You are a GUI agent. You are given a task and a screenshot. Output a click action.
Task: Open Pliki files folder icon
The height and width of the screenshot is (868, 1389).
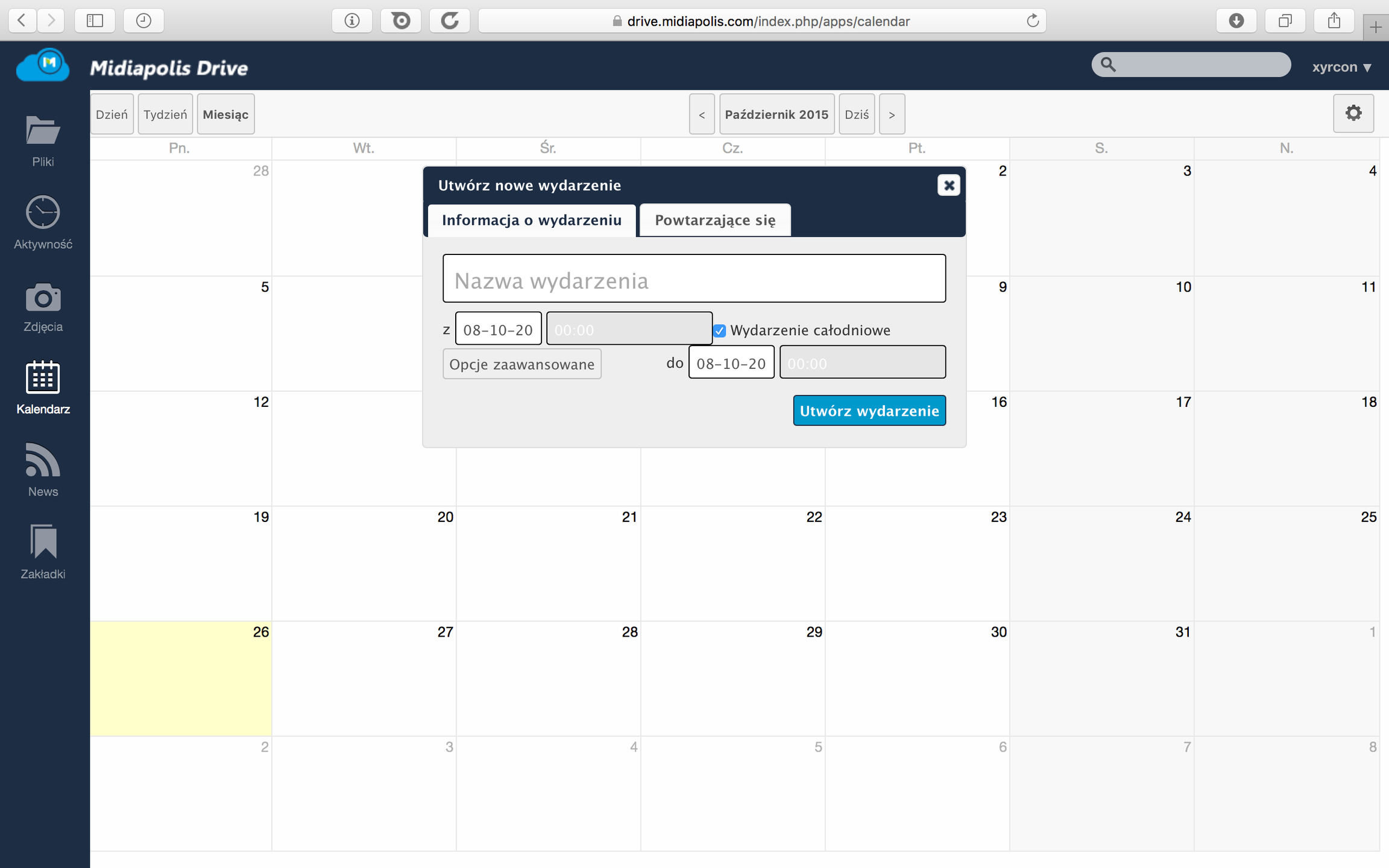pos(43,131)
